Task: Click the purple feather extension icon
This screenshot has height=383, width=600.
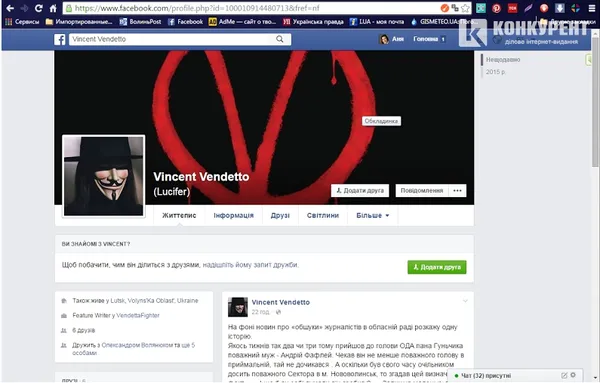Action: tap(528, 8)
